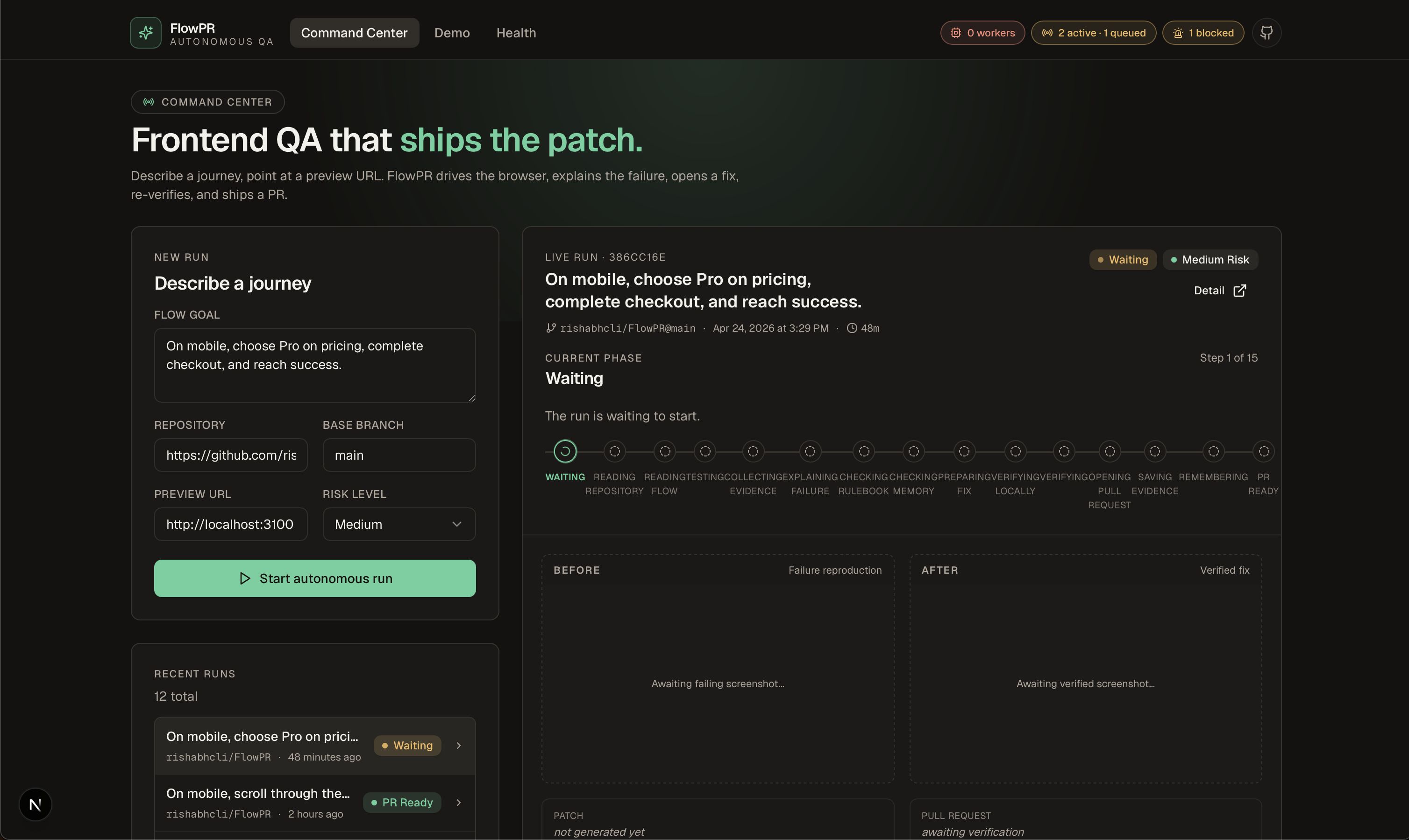Click the Testing step circle marker
Viewport: 1409px width, 840px height.
[x=705, y=451]
